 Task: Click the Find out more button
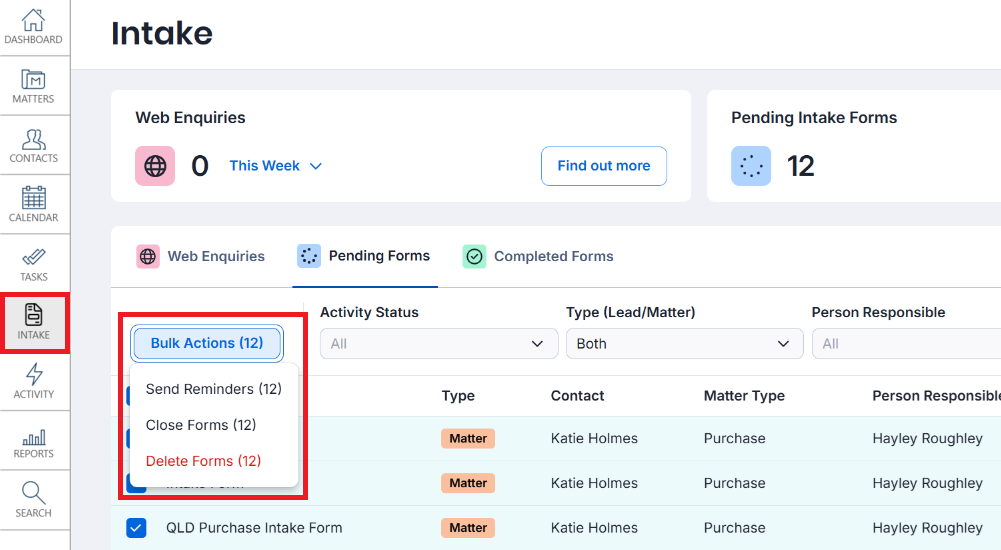tap(604, 166)
